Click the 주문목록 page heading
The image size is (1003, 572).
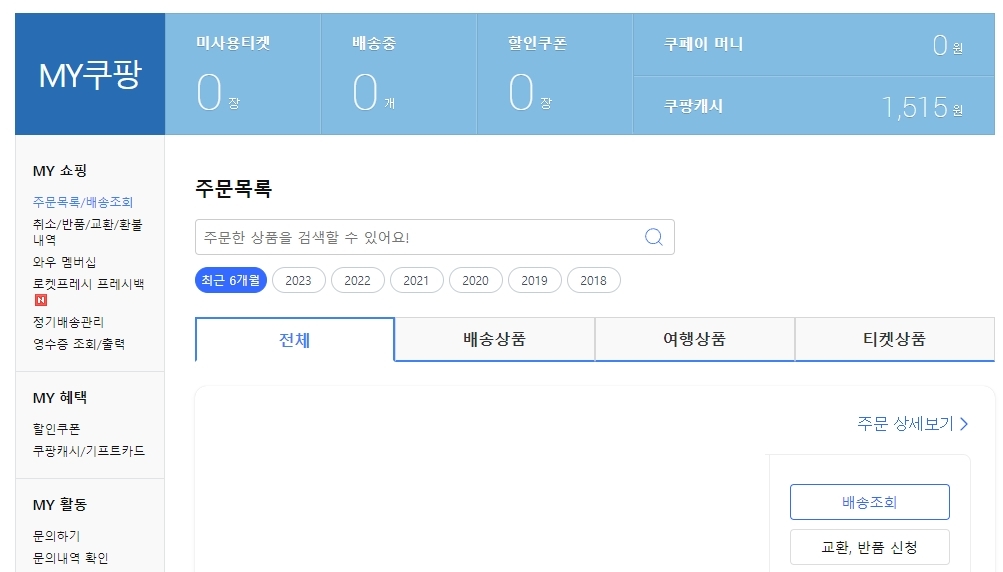point(233,188)
